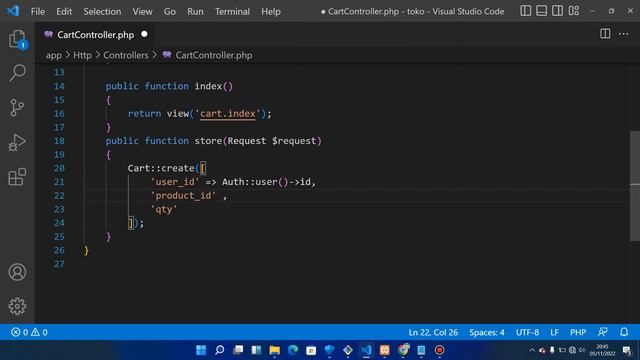Open the notifications bell

[624, 332]
